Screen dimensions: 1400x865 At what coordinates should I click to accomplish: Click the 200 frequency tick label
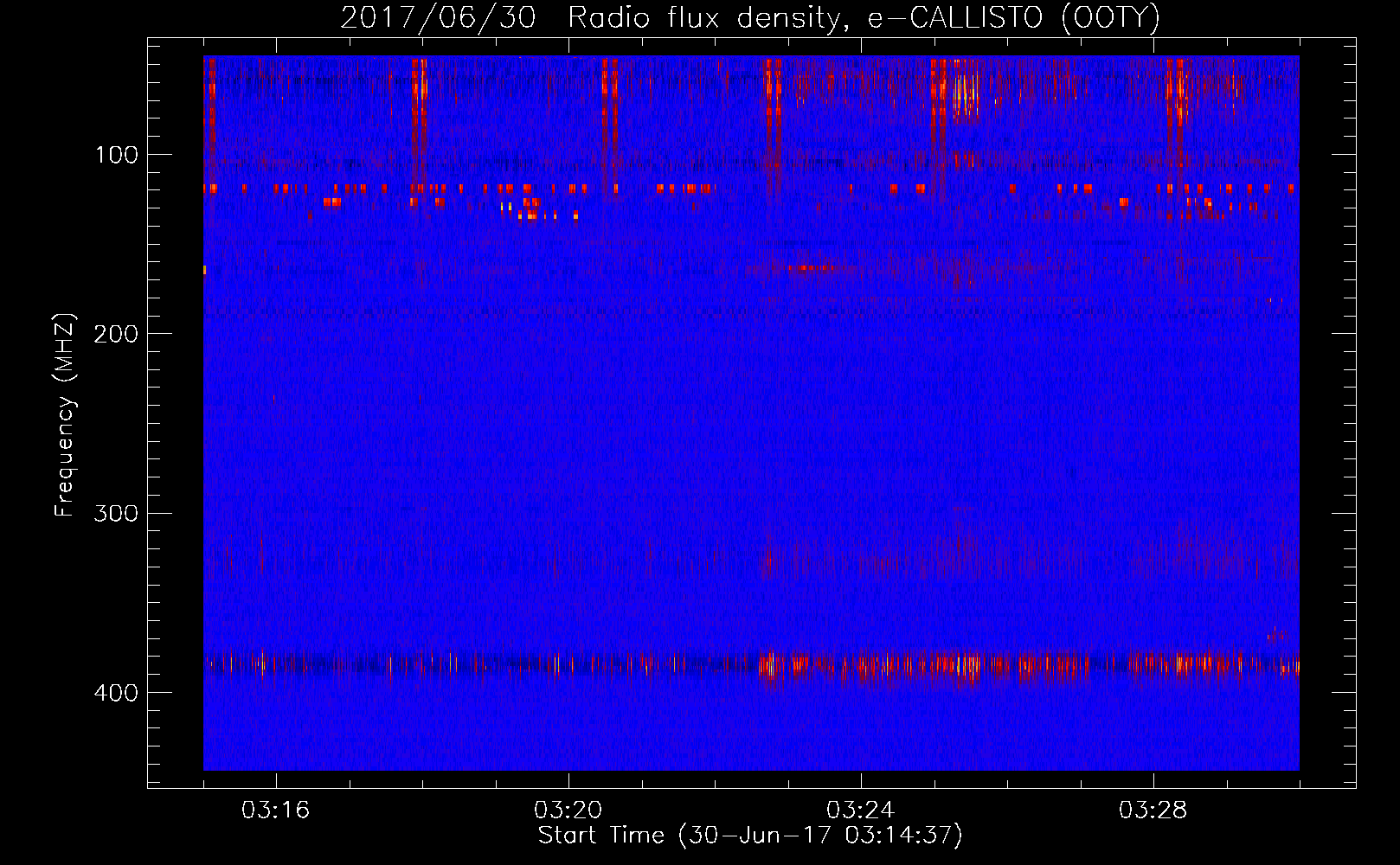[x=116, y=334]
